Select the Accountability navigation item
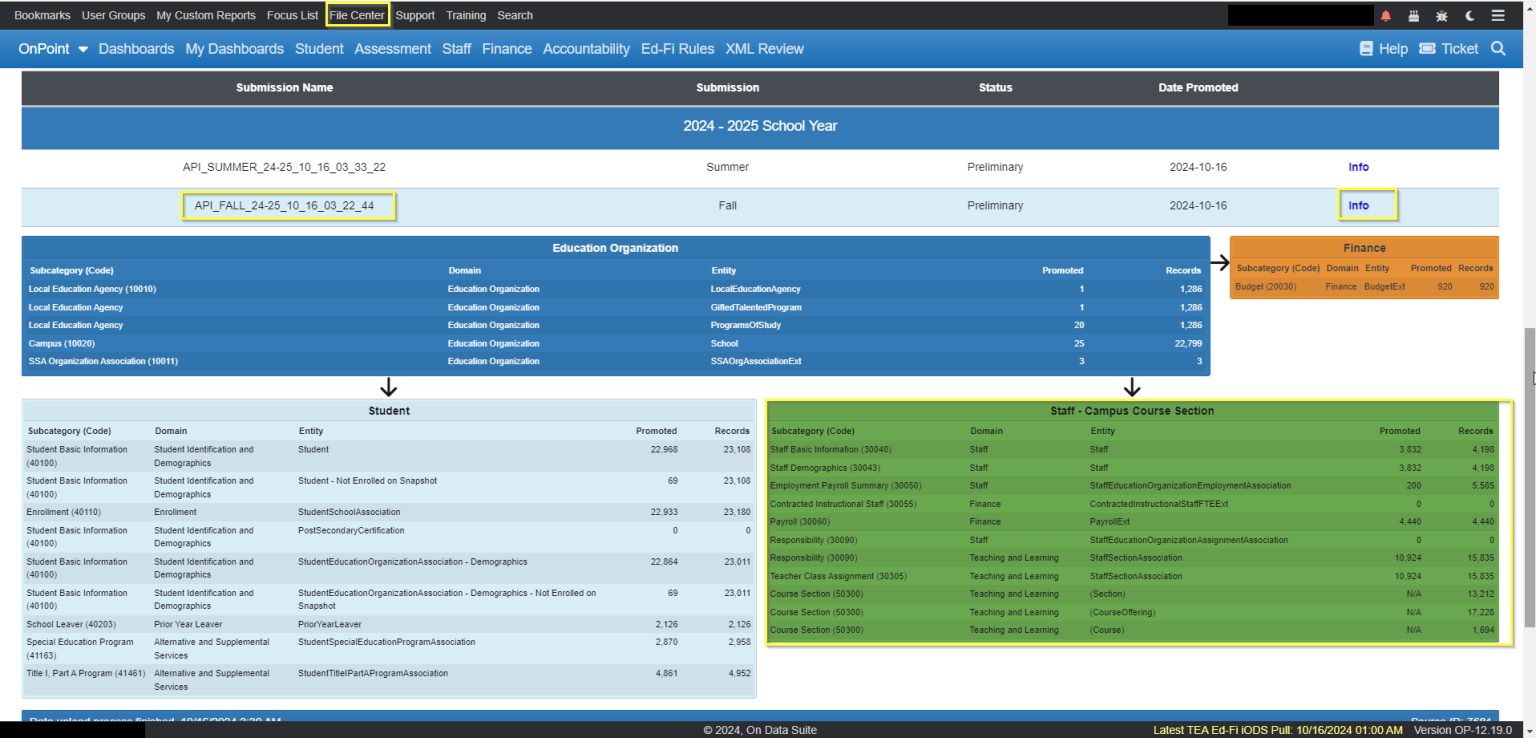 click(586, 48)
